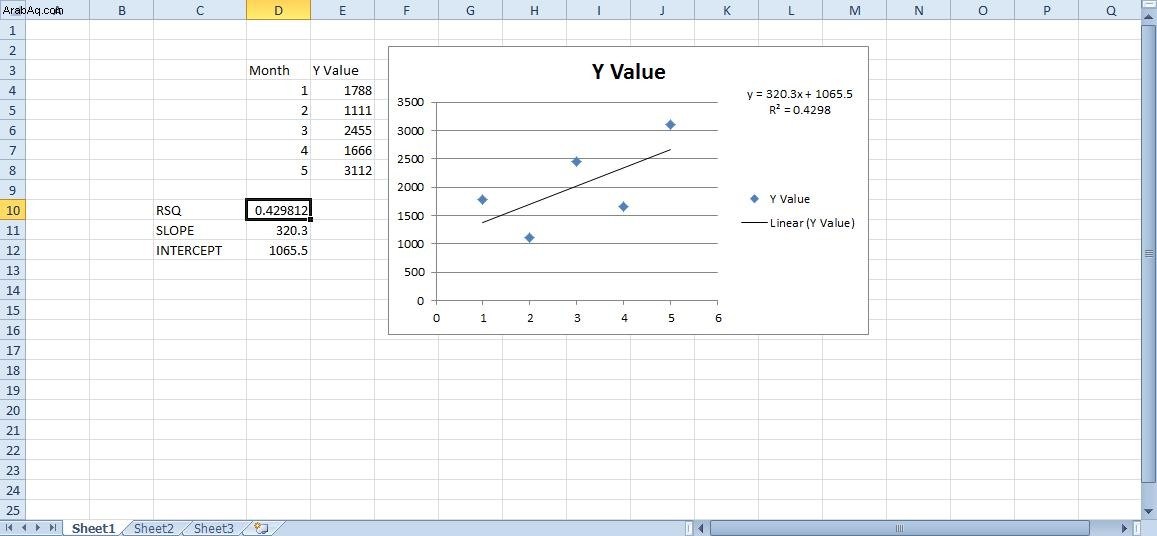1157x536 pixels.
Task: Click the vertical scrollbar on right edge
Action: pyautogui.click(x=1150, y=253)
